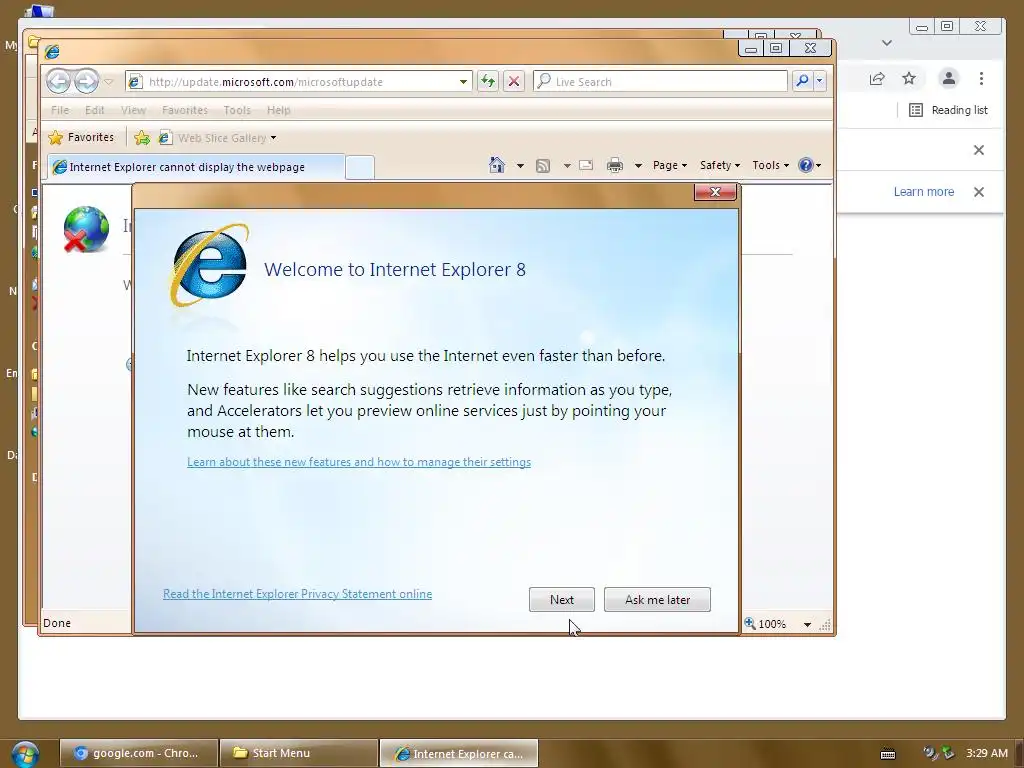The image size is (1024, 768).
Task: Open the Tools menu in the menu bar
Action: [237, 110]
